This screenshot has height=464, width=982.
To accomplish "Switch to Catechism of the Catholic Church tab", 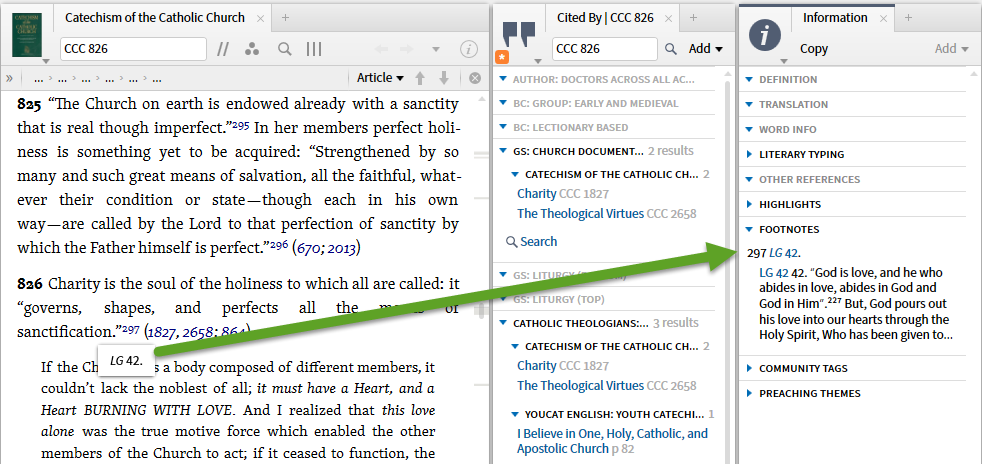I will click(x=155, y=18).
